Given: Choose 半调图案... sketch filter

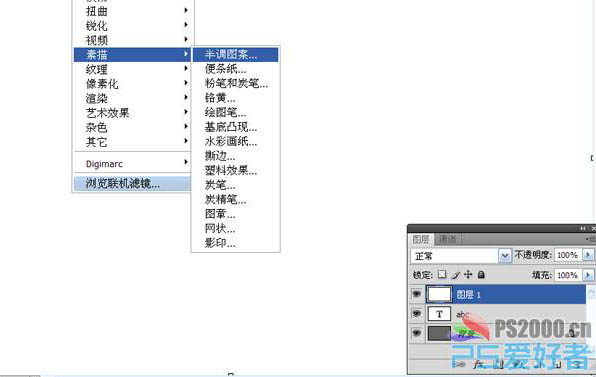Looking at the screenshot, I should point(236,54).
